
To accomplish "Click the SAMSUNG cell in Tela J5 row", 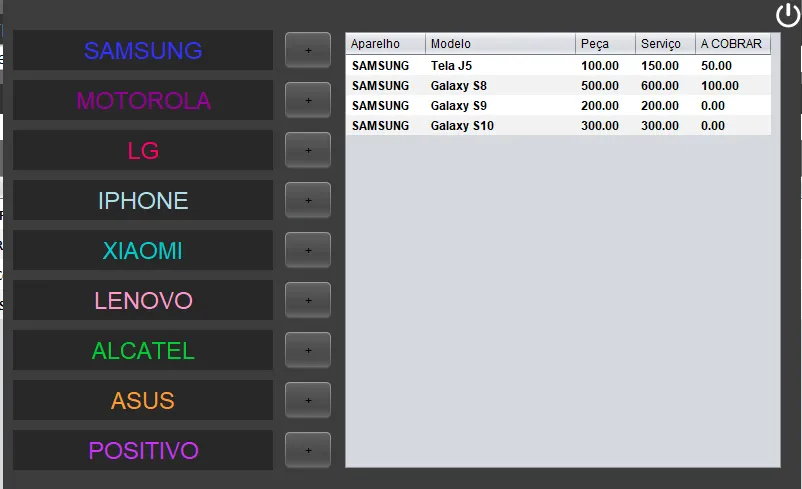I will (386, 65).
